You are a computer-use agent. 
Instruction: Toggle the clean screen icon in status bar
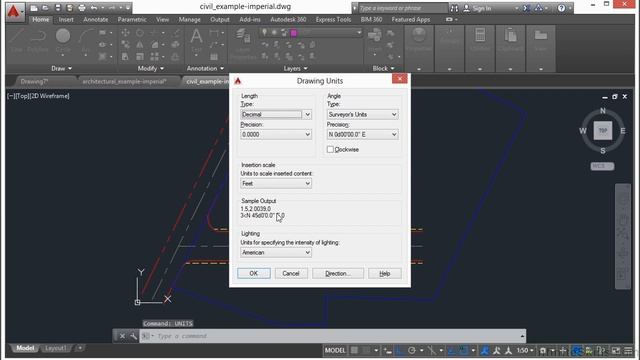(616, 351)
